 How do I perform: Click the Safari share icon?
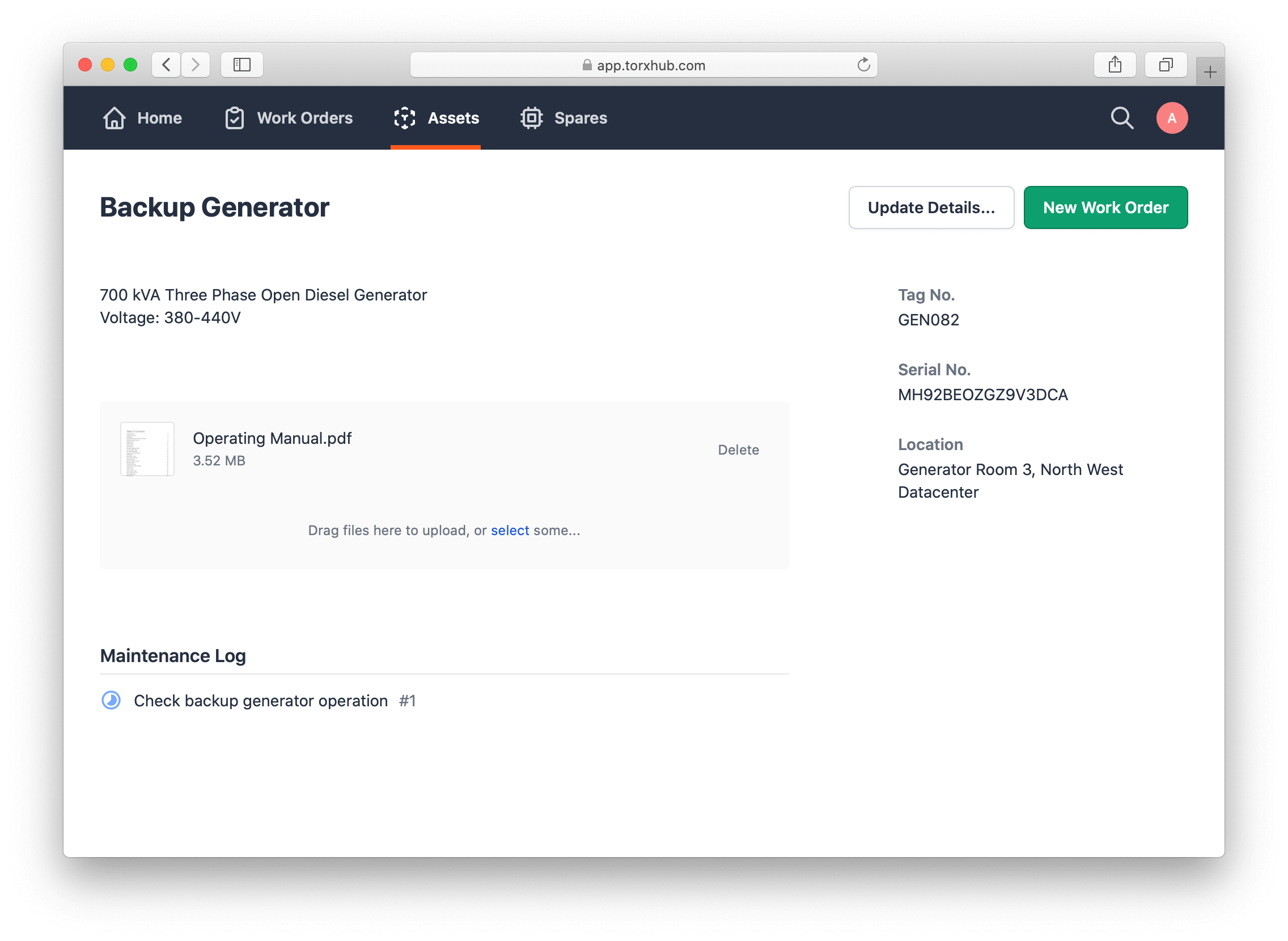(x=1115, y=65)
